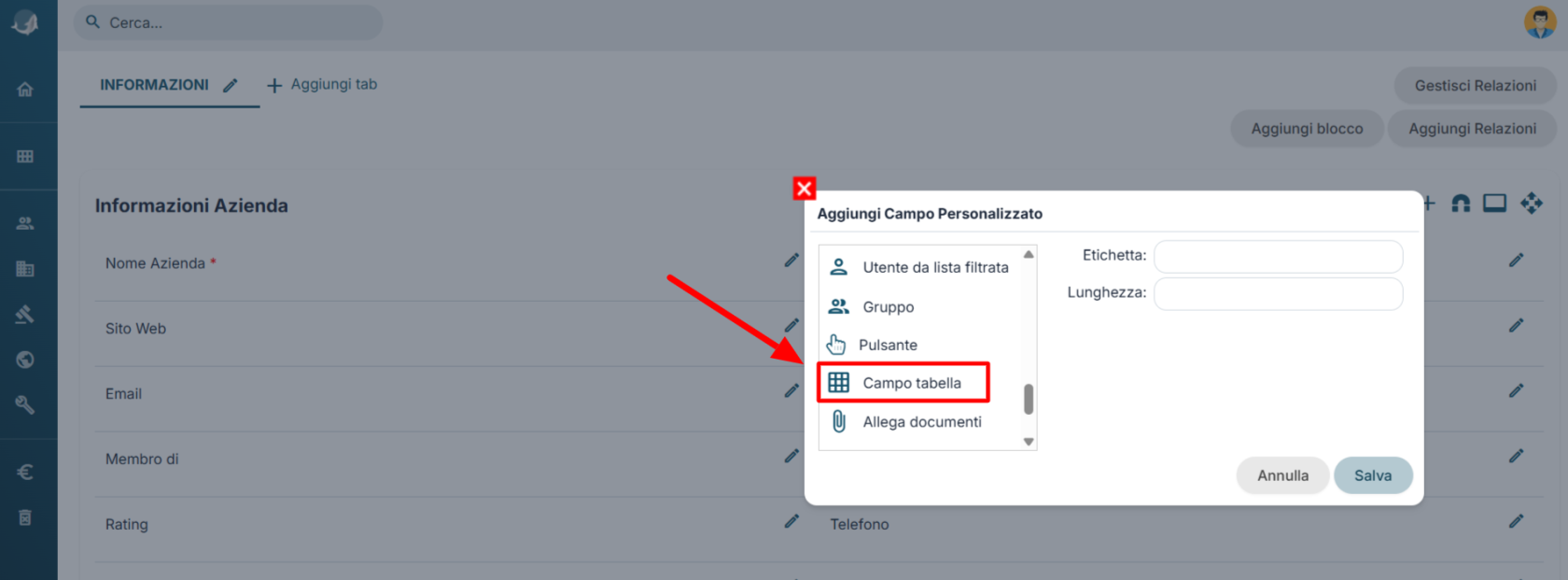Close the dialog with red X

coord(804,188)
